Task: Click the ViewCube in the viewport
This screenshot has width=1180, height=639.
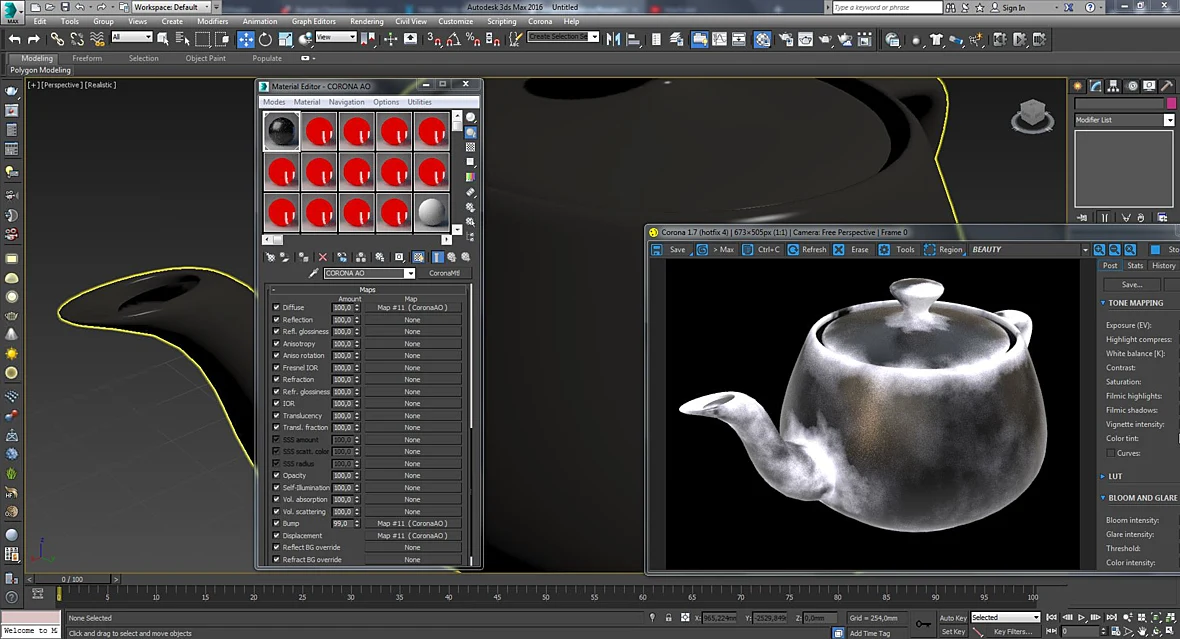Action: point(1032,116)
